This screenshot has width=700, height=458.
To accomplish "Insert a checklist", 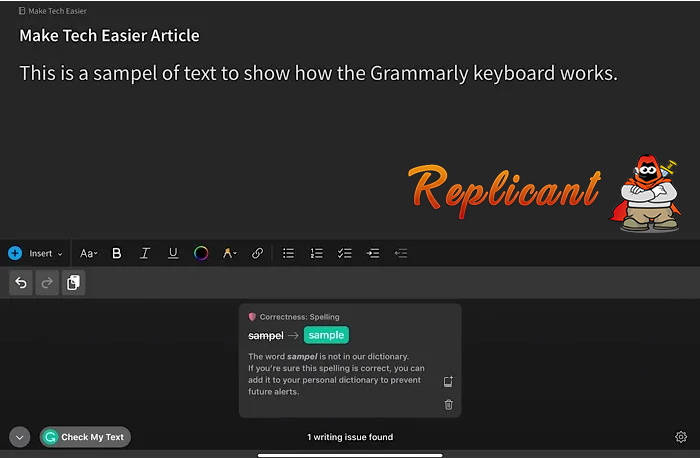I will [x=345, y=253].
